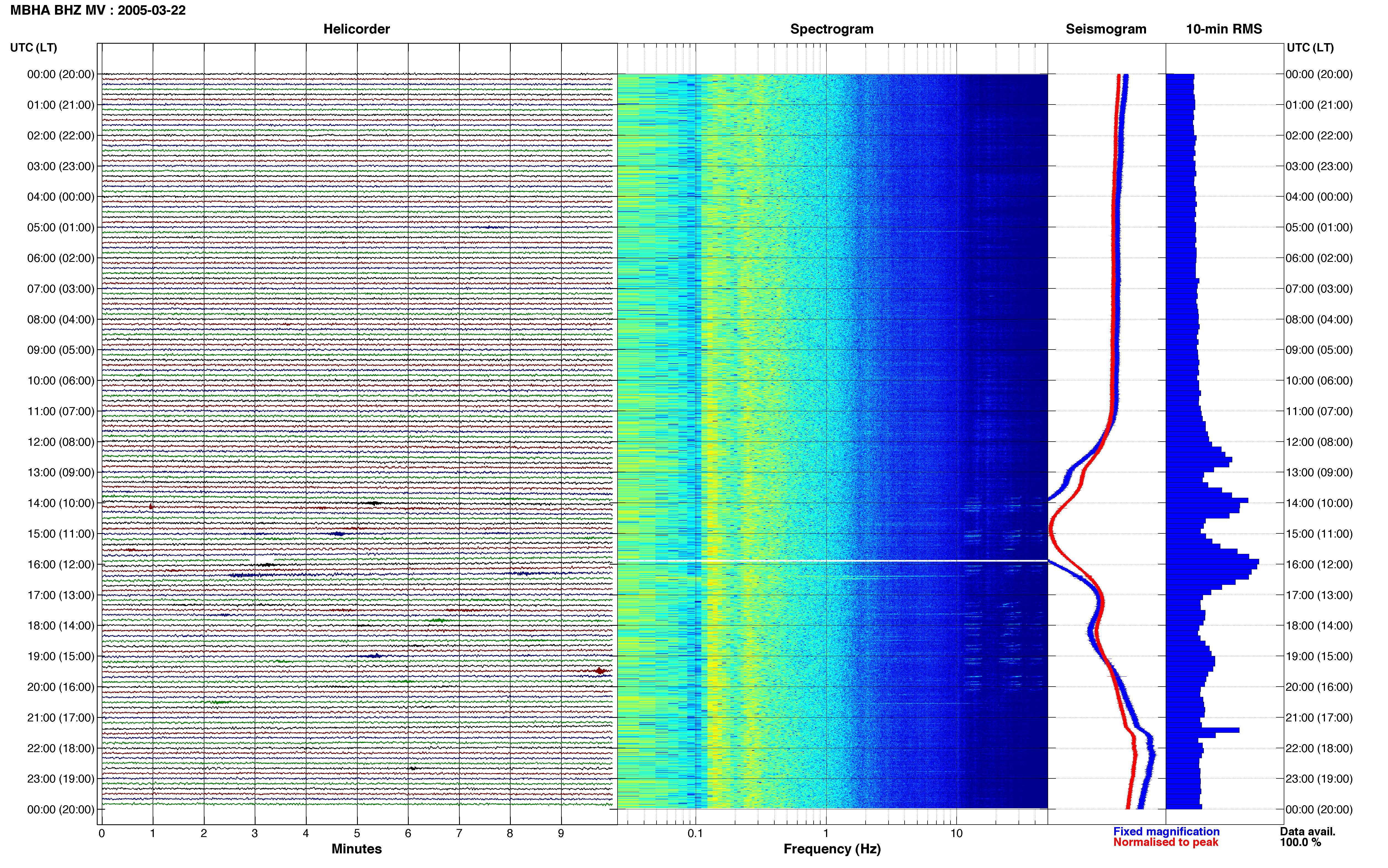Click minute tick label '0' on helicorder axis
This screenshot has height=868, width=1388.
(x=101, y=833)
